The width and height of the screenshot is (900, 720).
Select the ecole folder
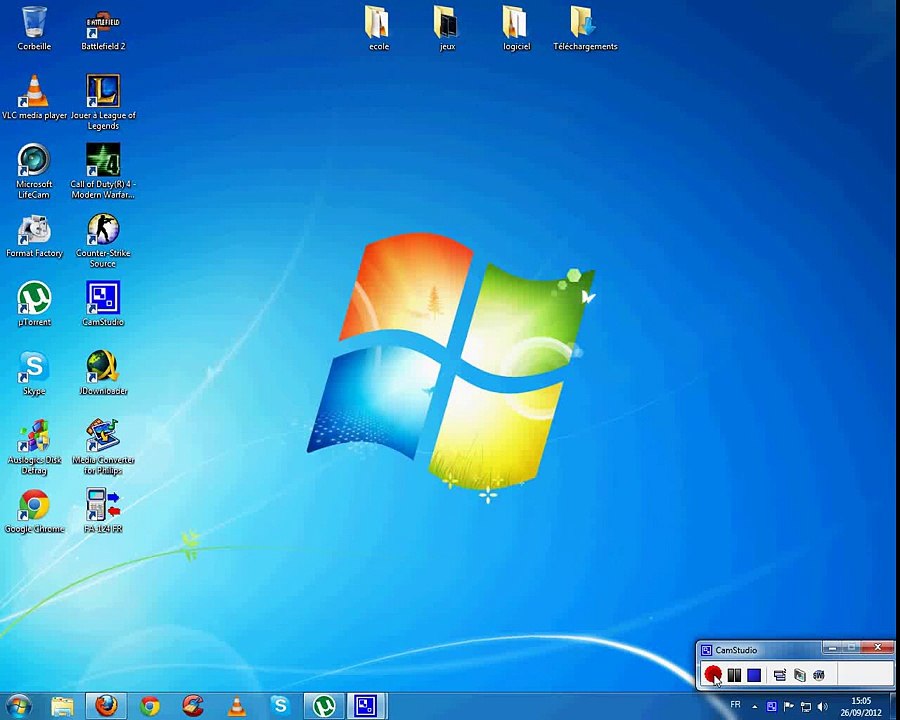point(378,28)
